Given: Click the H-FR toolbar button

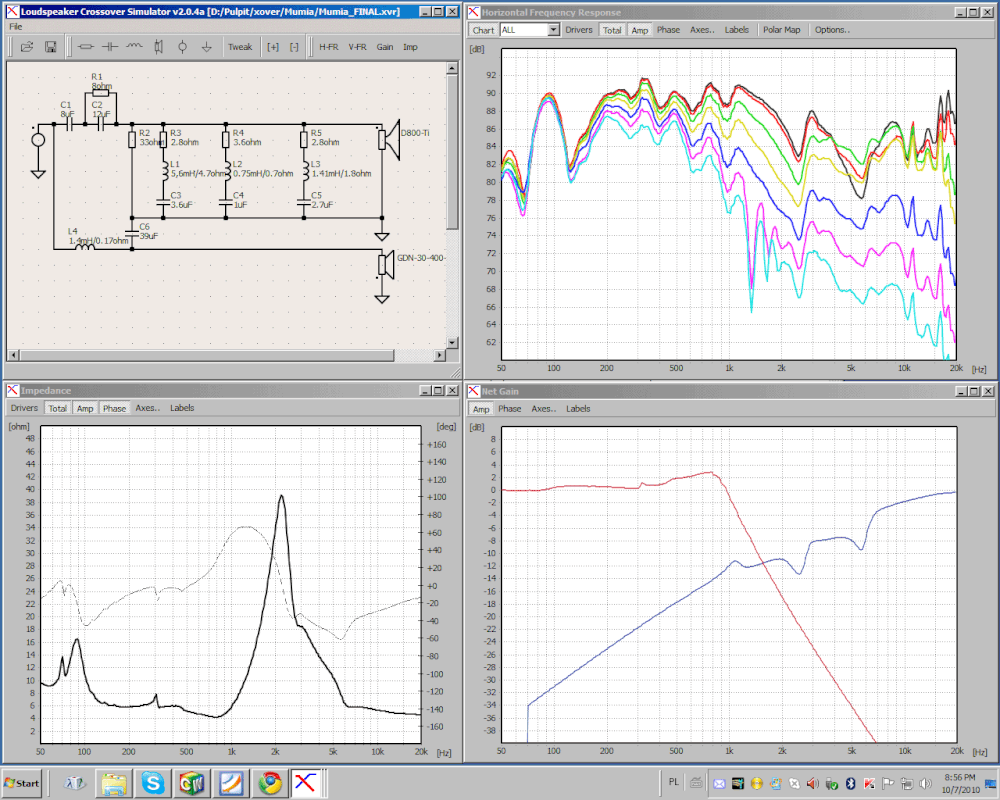Looking at the screenshot, I should [328, 47].
